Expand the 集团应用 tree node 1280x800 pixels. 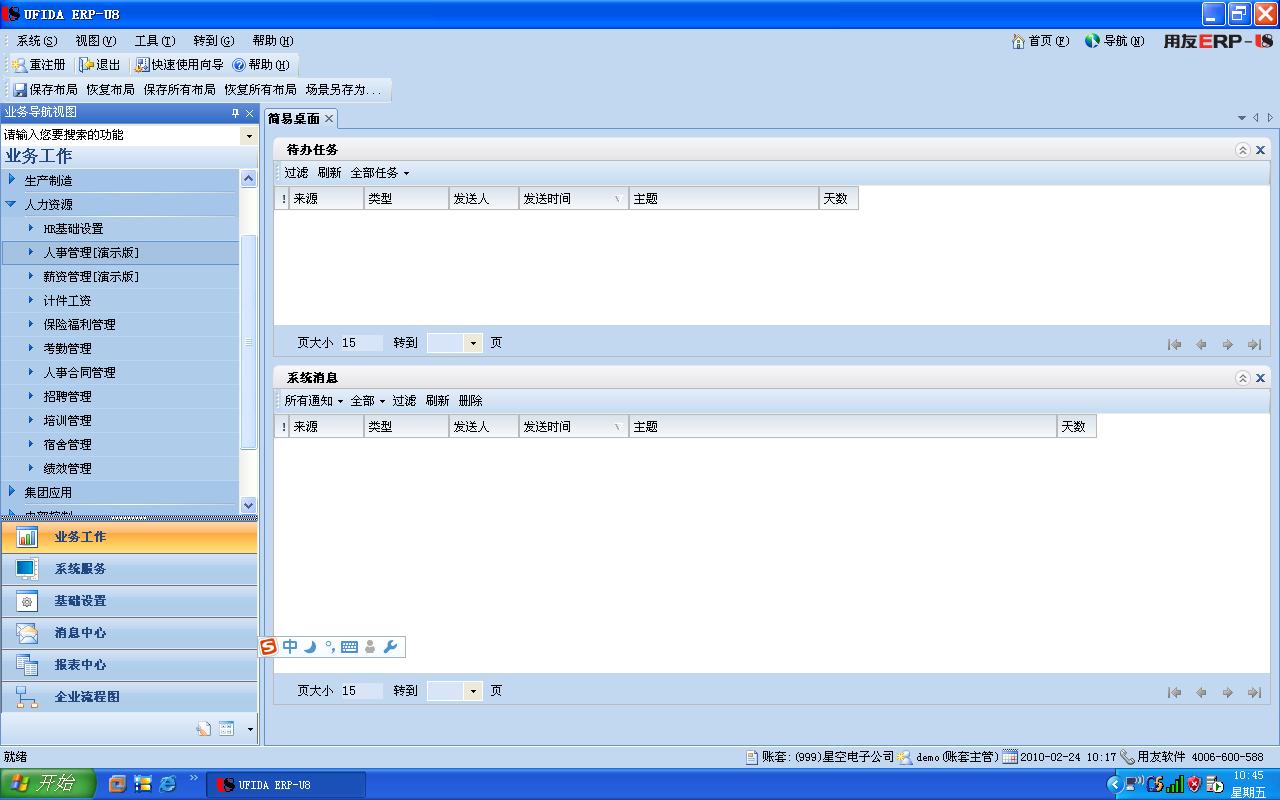12,492
